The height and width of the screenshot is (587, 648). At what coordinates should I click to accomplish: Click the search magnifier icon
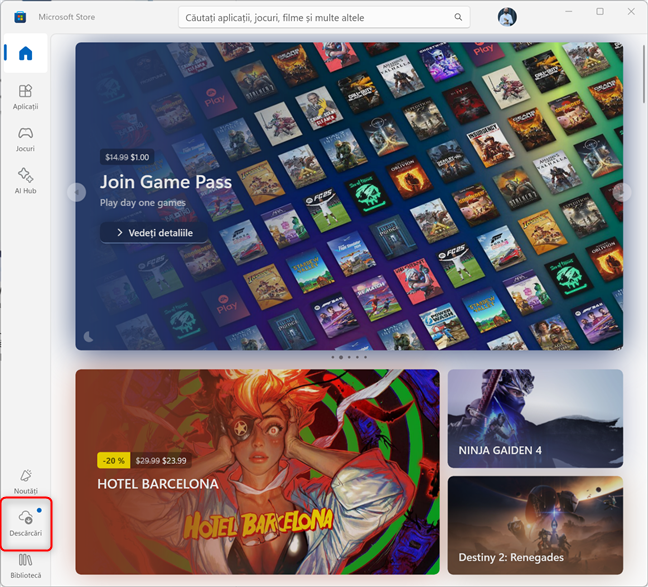click(458, 18)
